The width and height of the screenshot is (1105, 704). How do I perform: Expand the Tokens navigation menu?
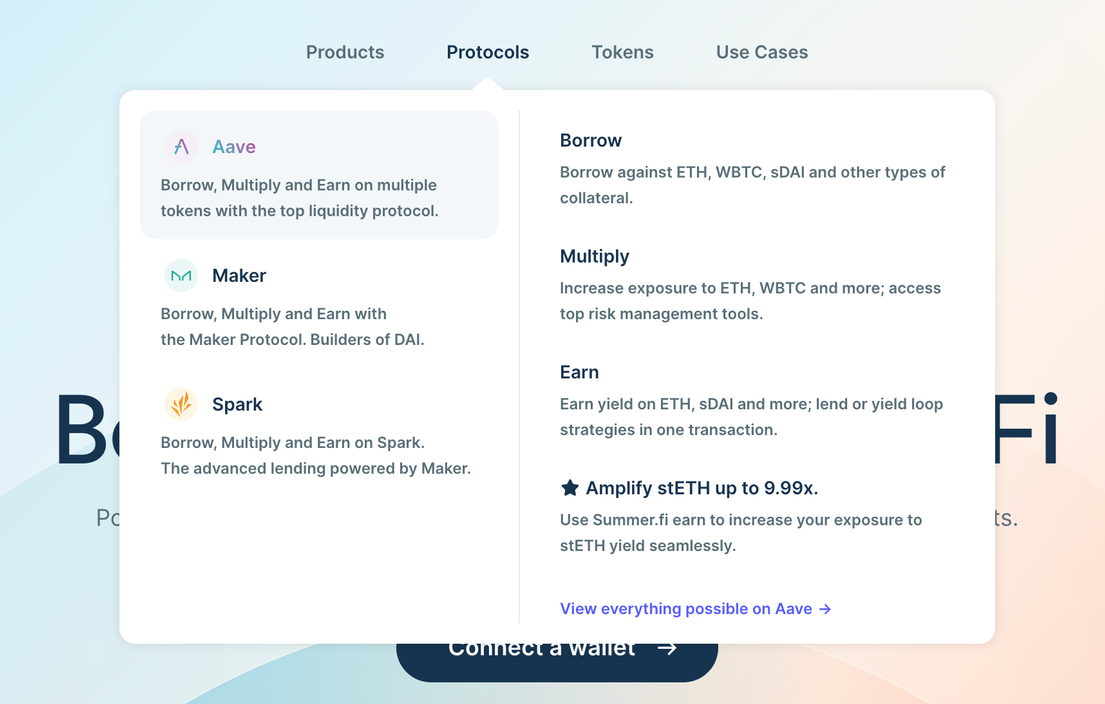(x=622, y=52)
